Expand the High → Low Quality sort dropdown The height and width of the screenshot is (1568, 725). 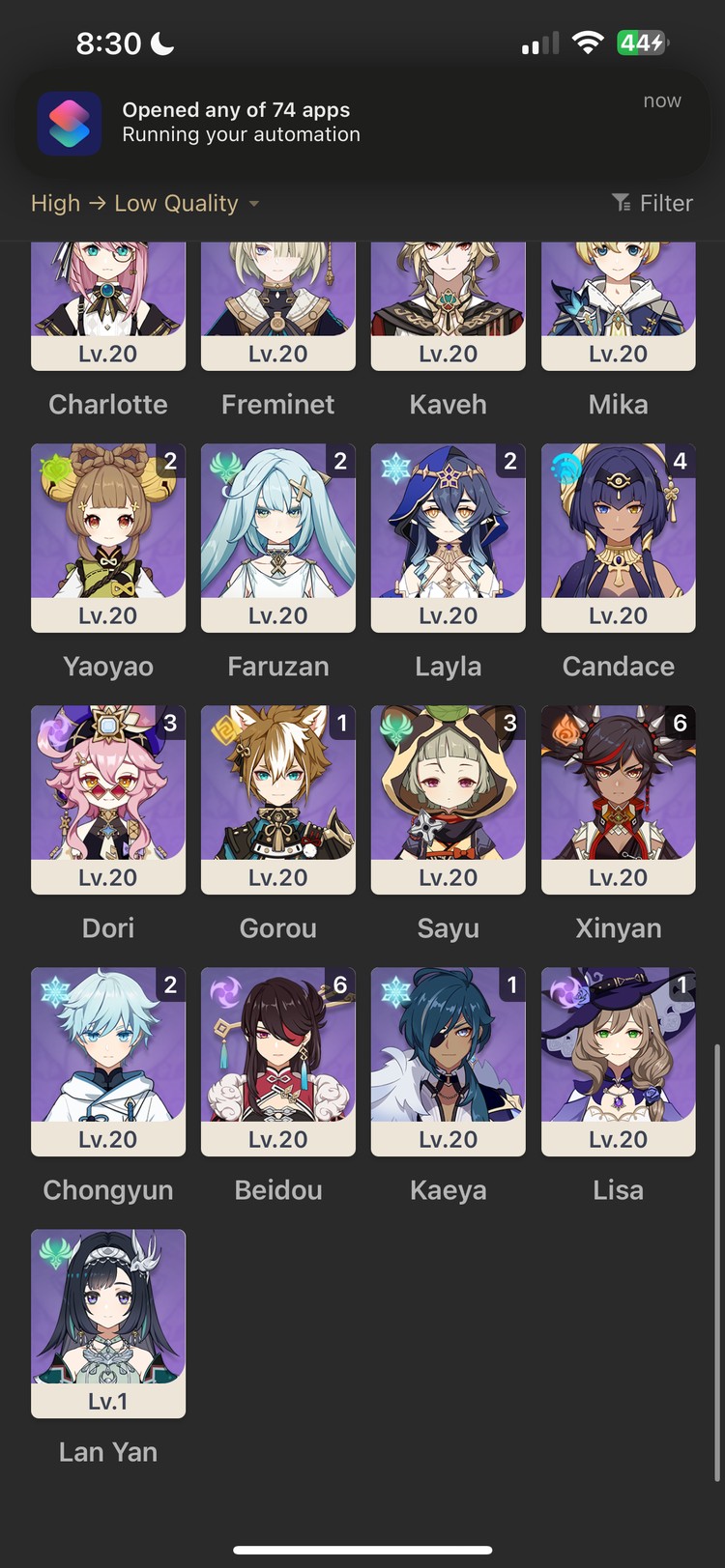(145, 203)
